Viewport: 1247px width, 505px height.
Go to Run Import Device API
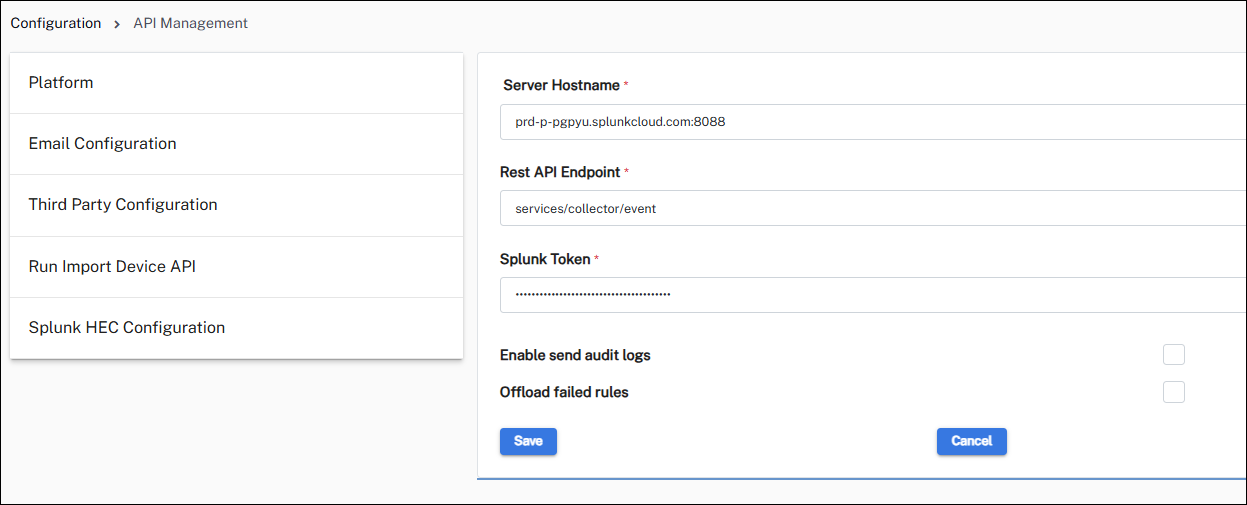tap(112, 267)
